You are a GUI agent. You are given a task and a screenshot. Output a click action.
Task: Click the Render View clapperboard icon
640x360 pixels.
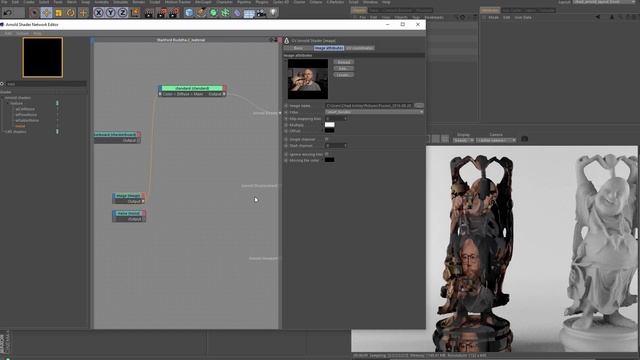coord(149,13)
